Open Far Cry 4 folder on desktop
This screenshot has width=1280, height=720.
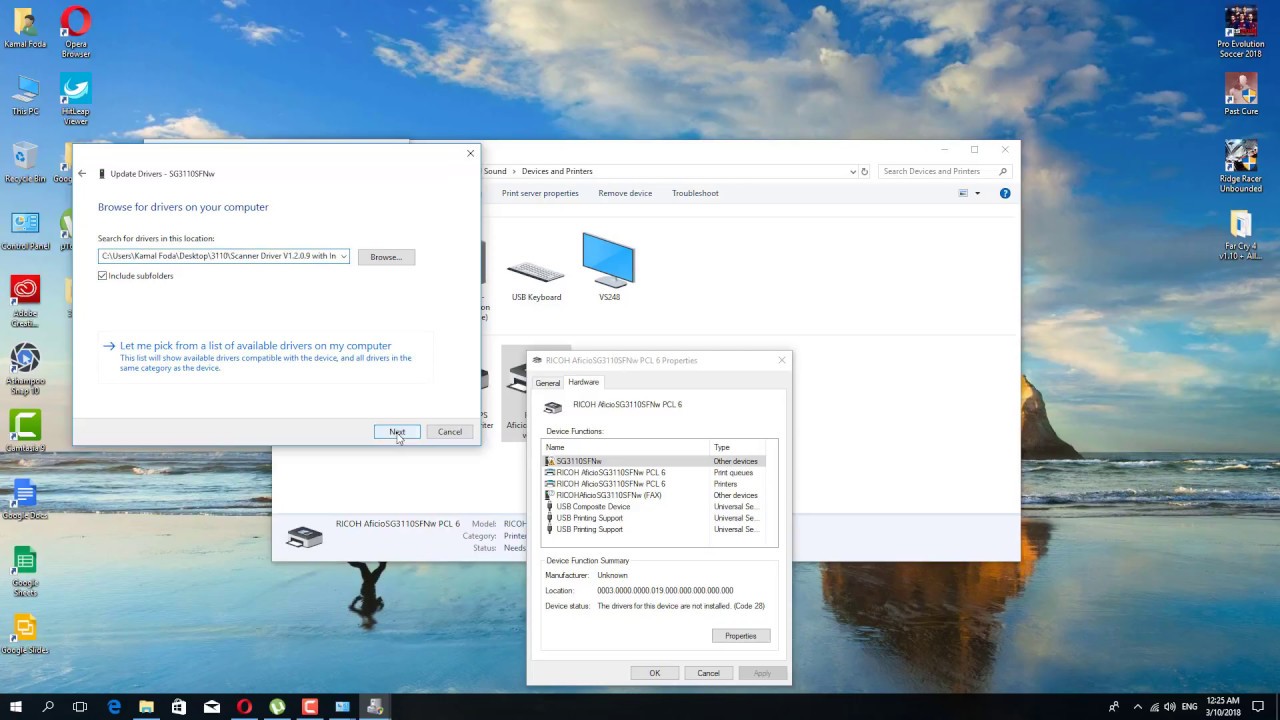coord(1241,236)
